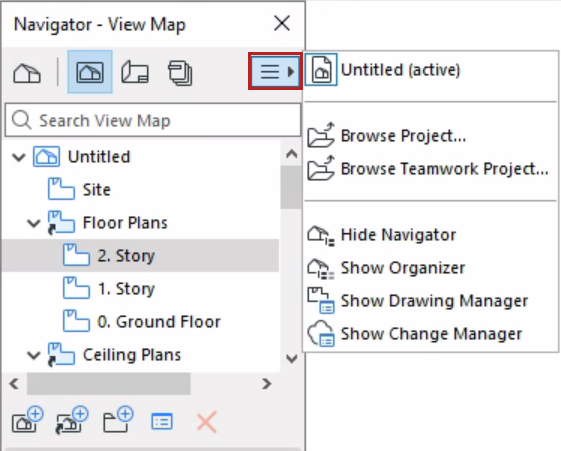Click the Clone a Folder icon
Image resolution: width=561 pixels, height=451 pixels.
72,421
